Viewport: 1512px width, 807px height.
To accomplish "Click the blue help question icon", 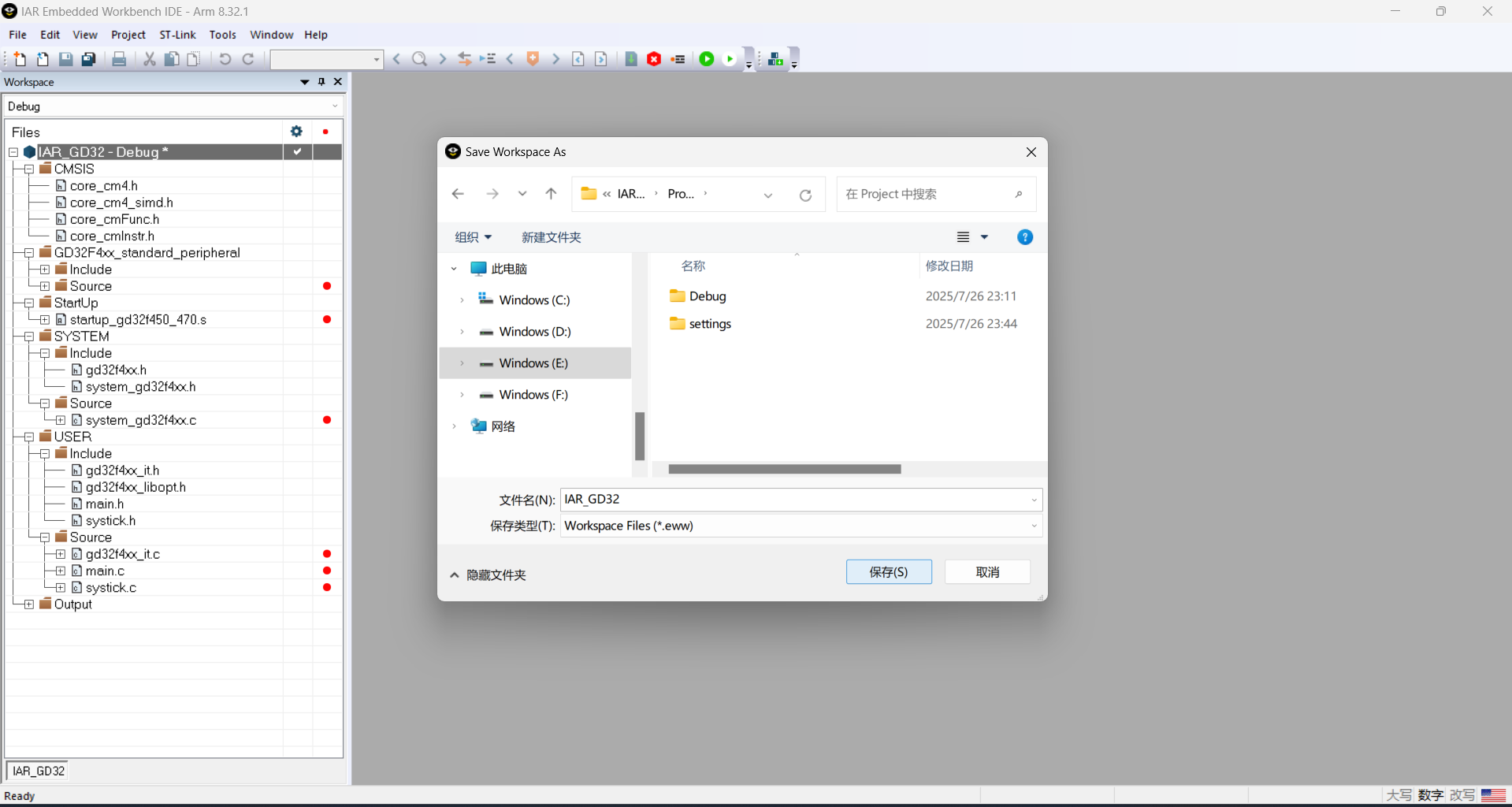I will click(1025, 237).
